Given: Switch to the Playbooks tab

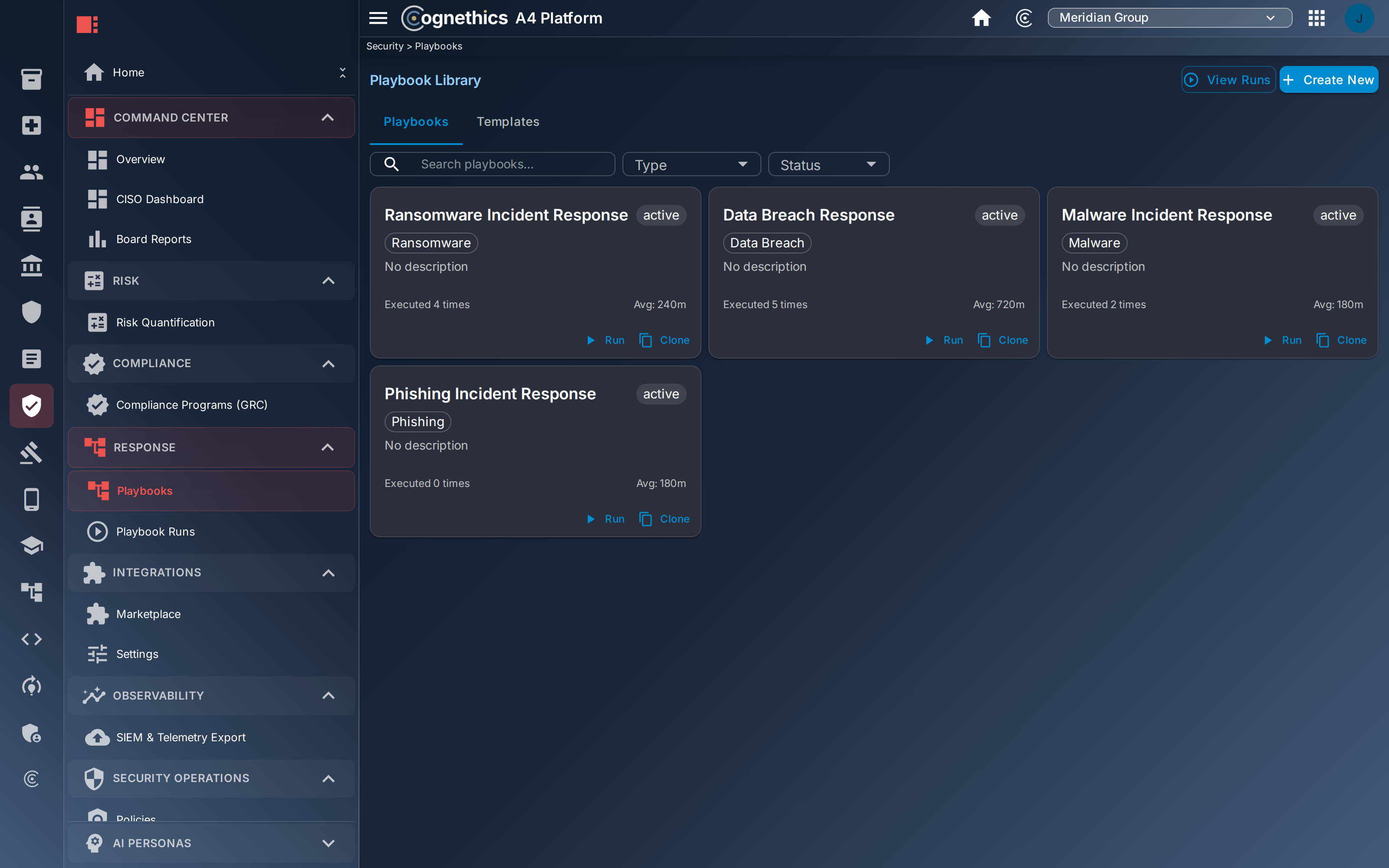Looking at the screenshot, I should pos(415,122).
